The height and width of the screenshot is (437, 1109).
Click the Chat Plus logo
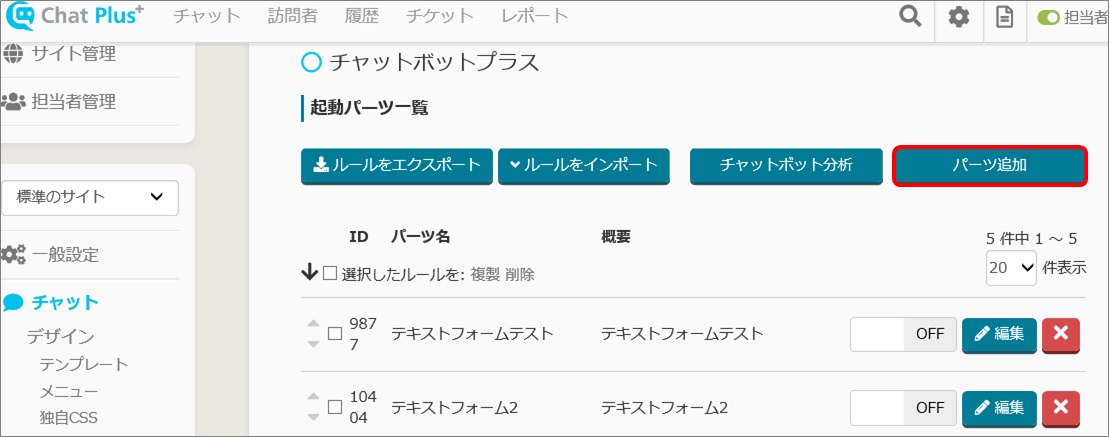pos(74,16)
